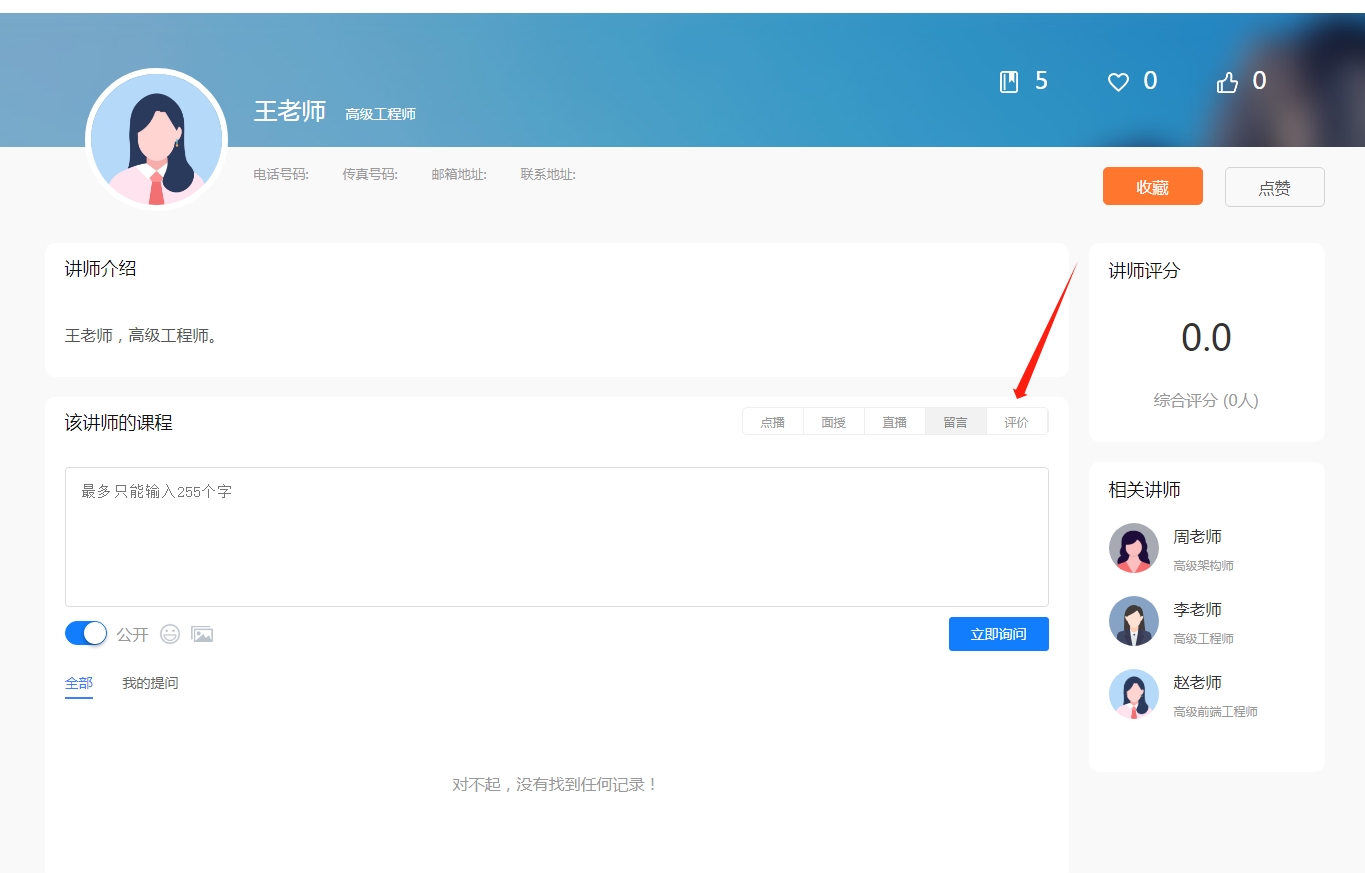This screenshot has height=873, width=1365.
Task: Click the insert image icon
Action: point(202,634)
